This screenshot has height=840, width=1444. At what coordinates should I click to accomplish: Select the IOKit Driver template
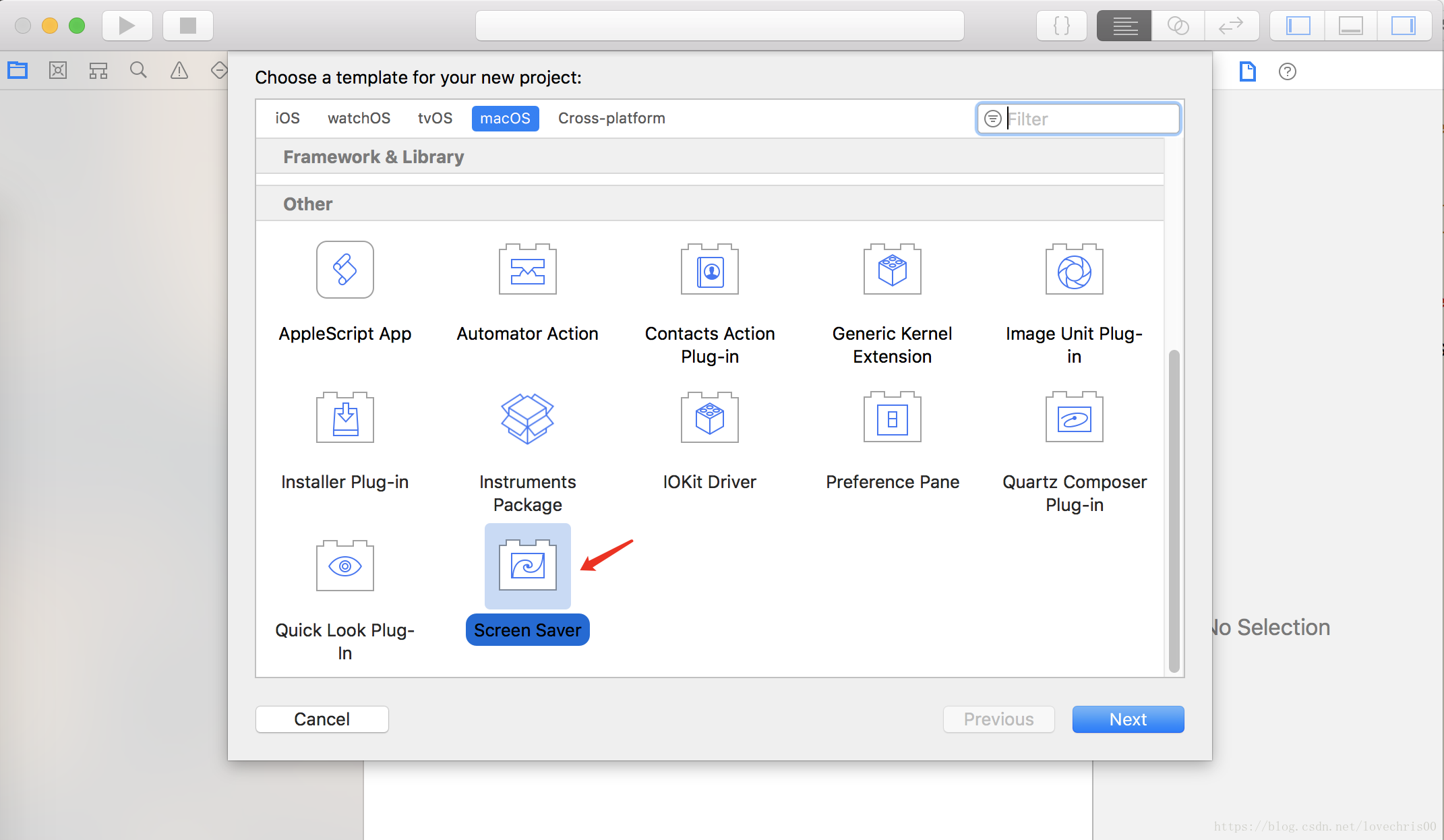click(x=709, y=419)
